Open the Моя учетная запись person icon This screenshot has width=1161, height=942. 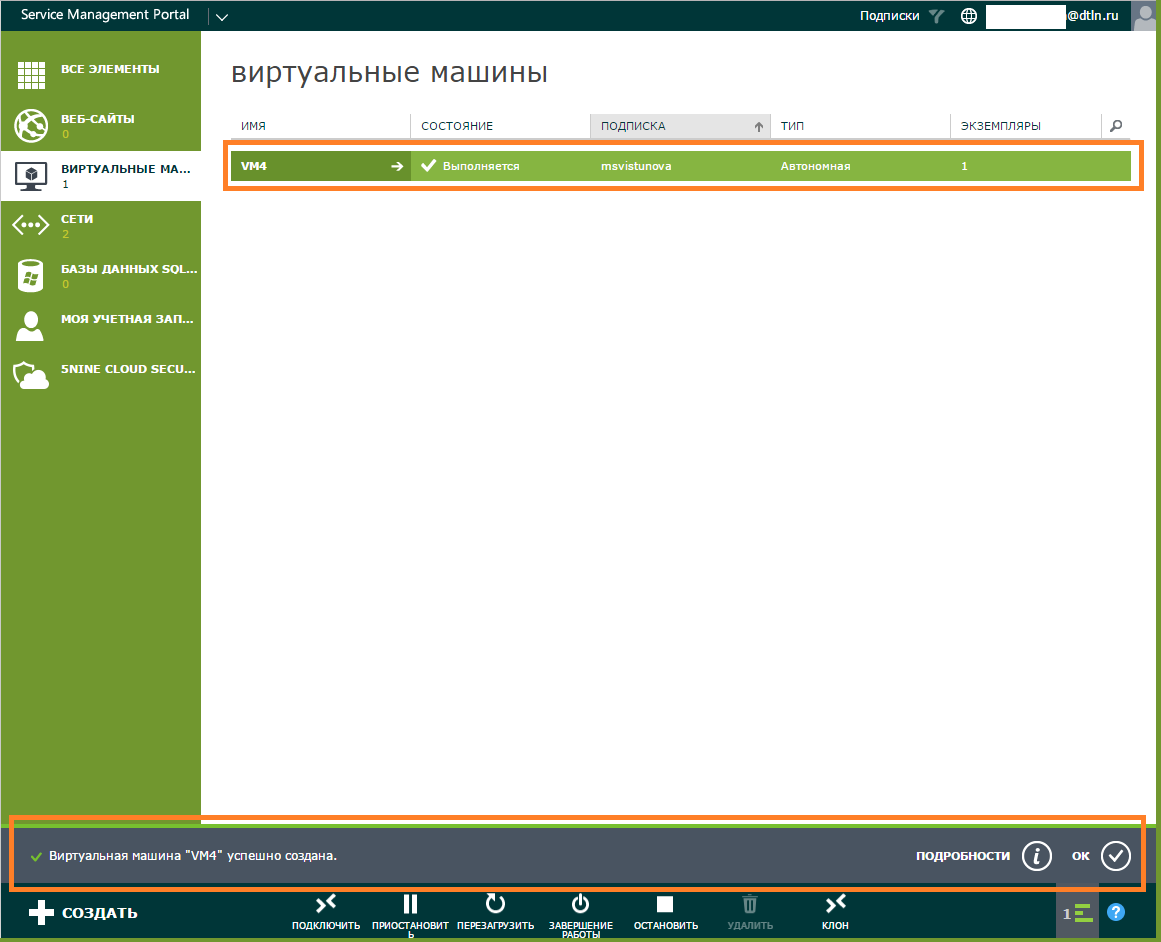29,325
